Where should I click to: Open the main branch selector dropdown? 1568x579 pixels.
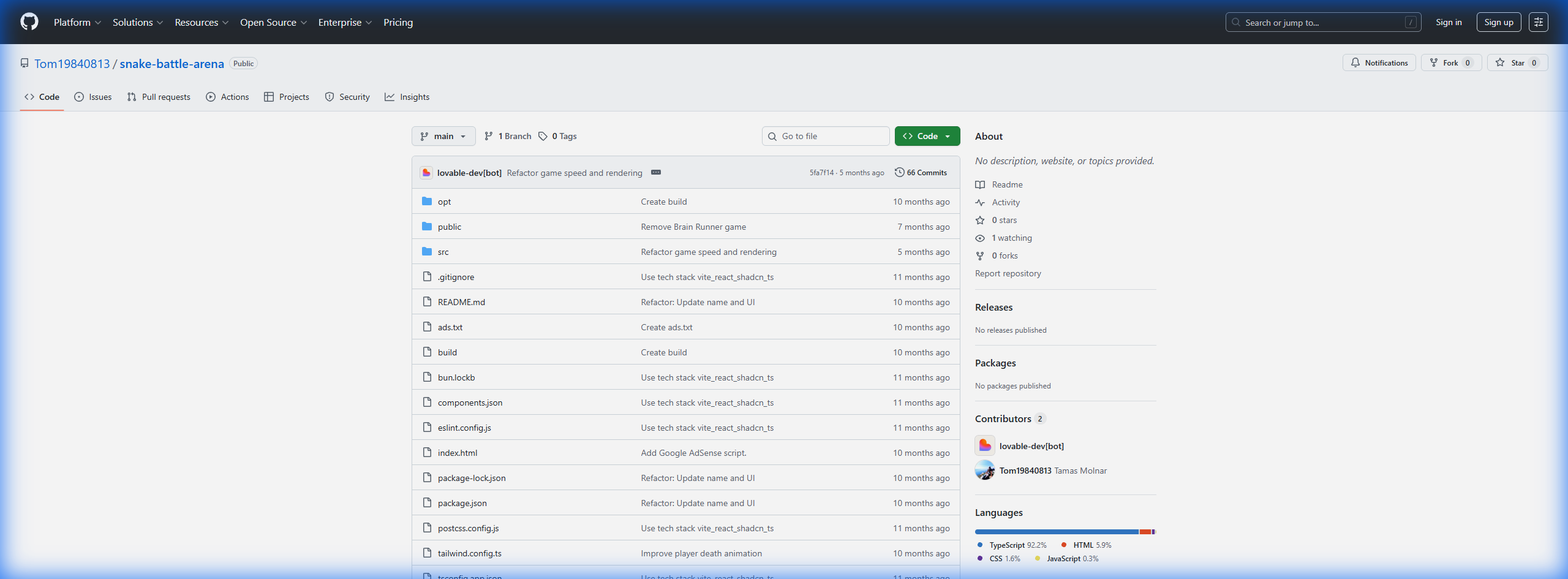443,136
